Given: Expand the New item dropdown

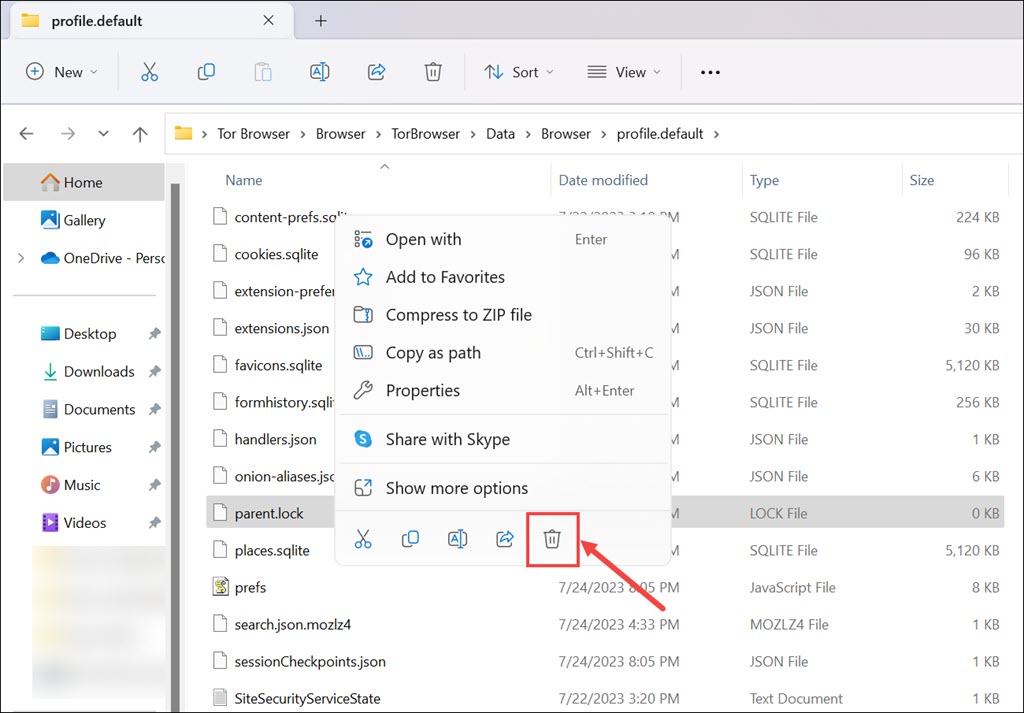Looking at the screenshot, I should [x=62, y=72].
